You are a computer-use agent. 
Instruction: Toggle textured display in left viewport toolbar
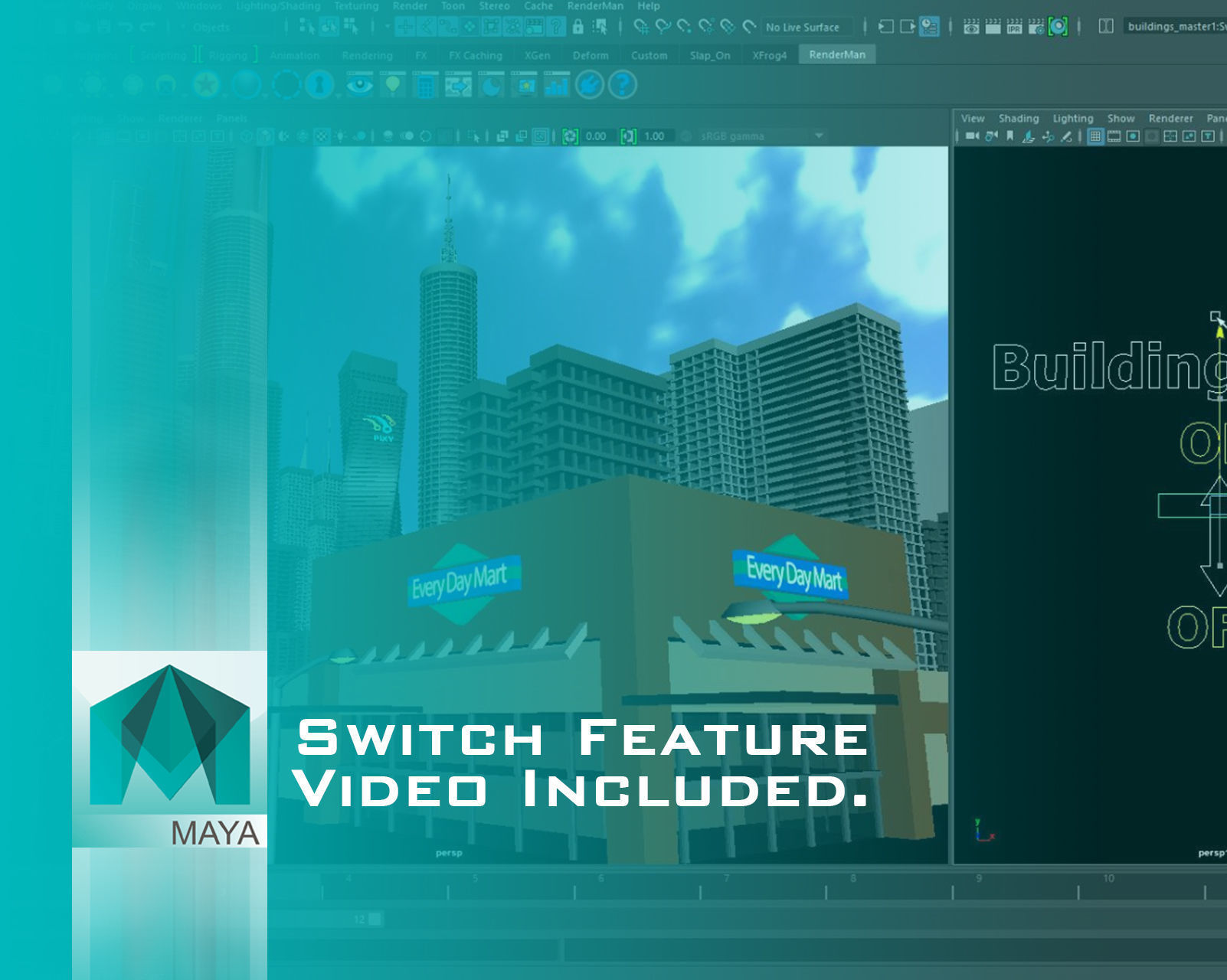(322, 136)
